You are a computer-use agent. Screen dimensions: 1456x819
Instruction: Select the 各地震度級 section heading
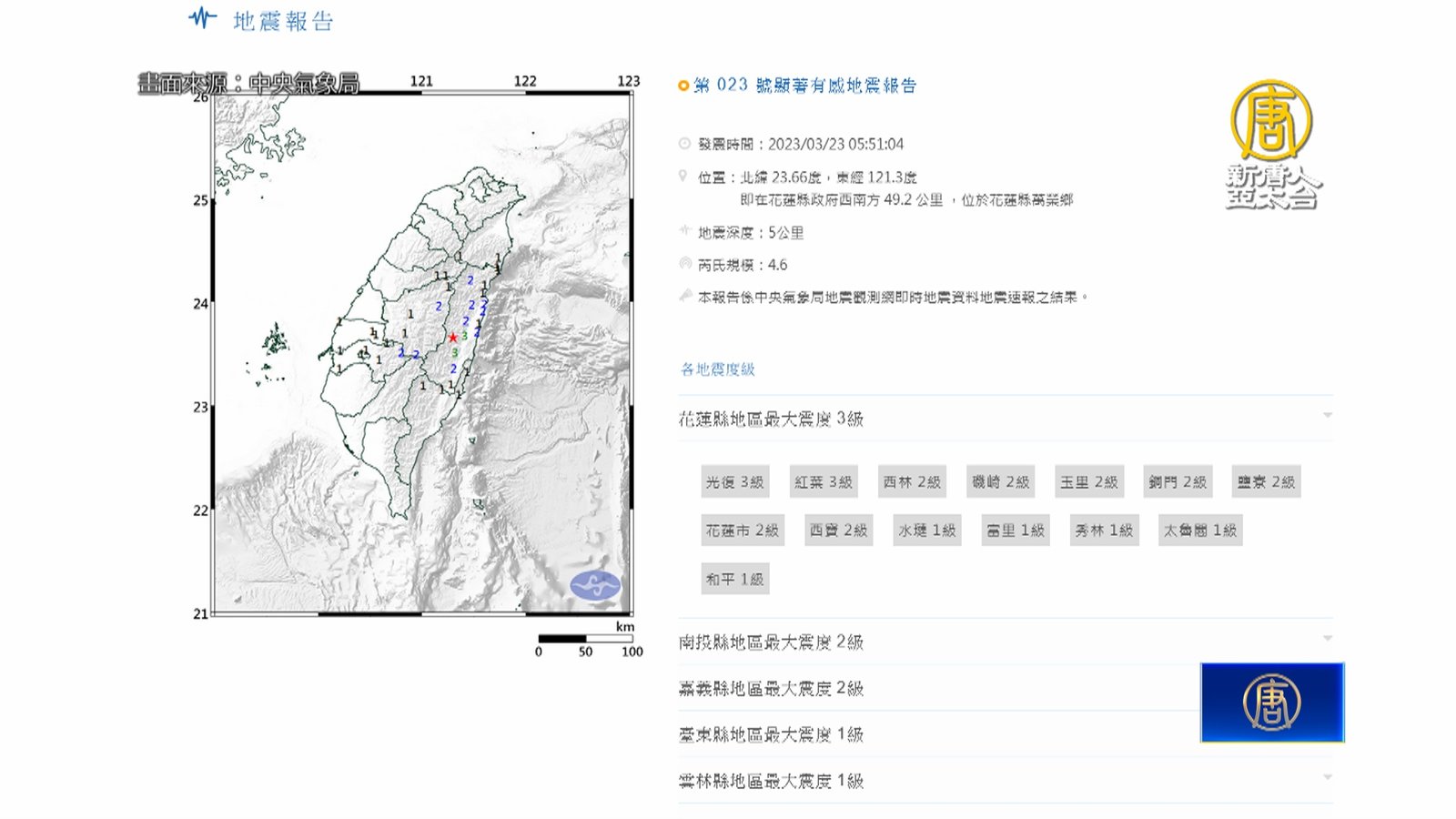(x=717, y=369)
